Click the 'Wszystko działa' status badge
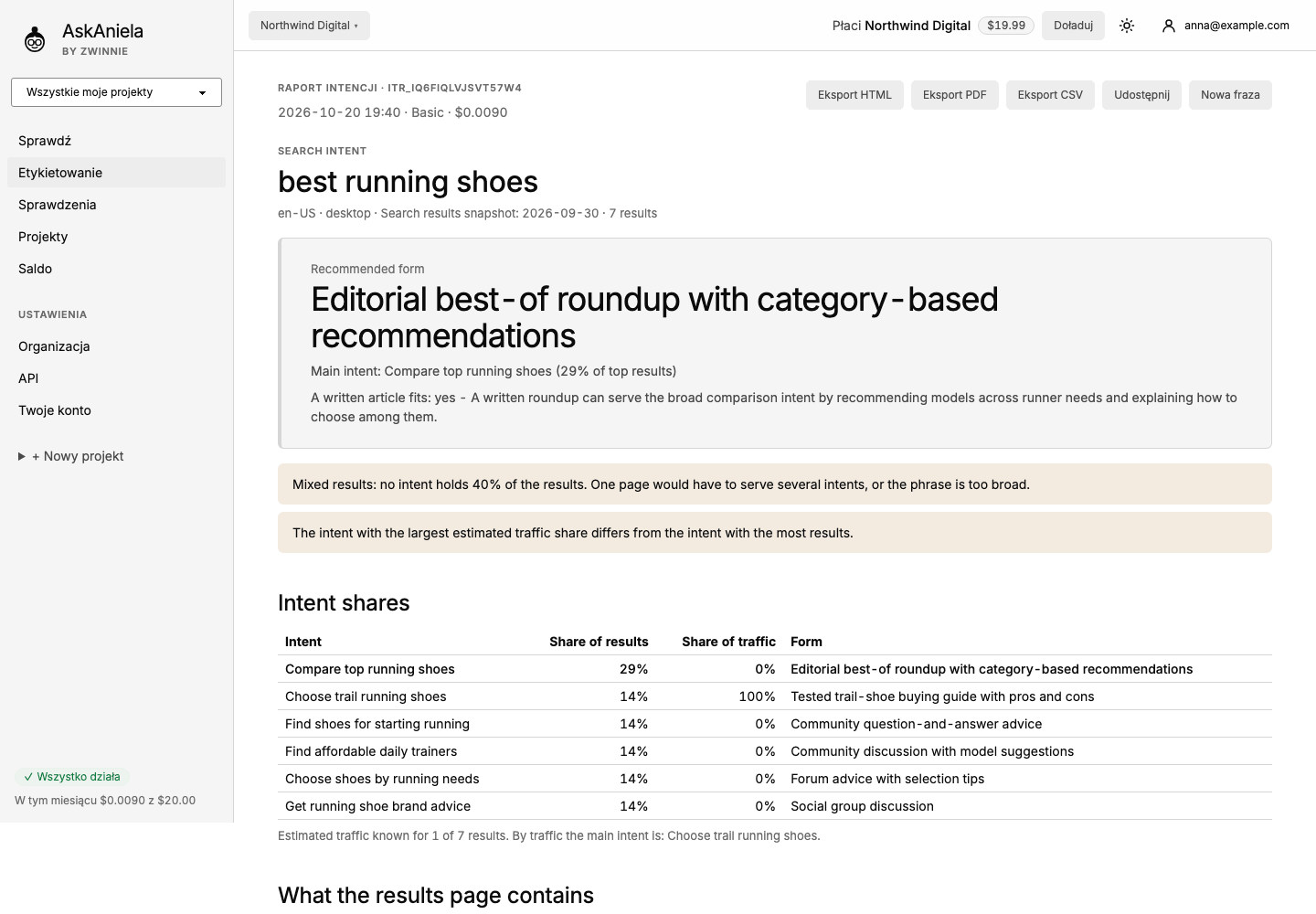 point(72,777)
